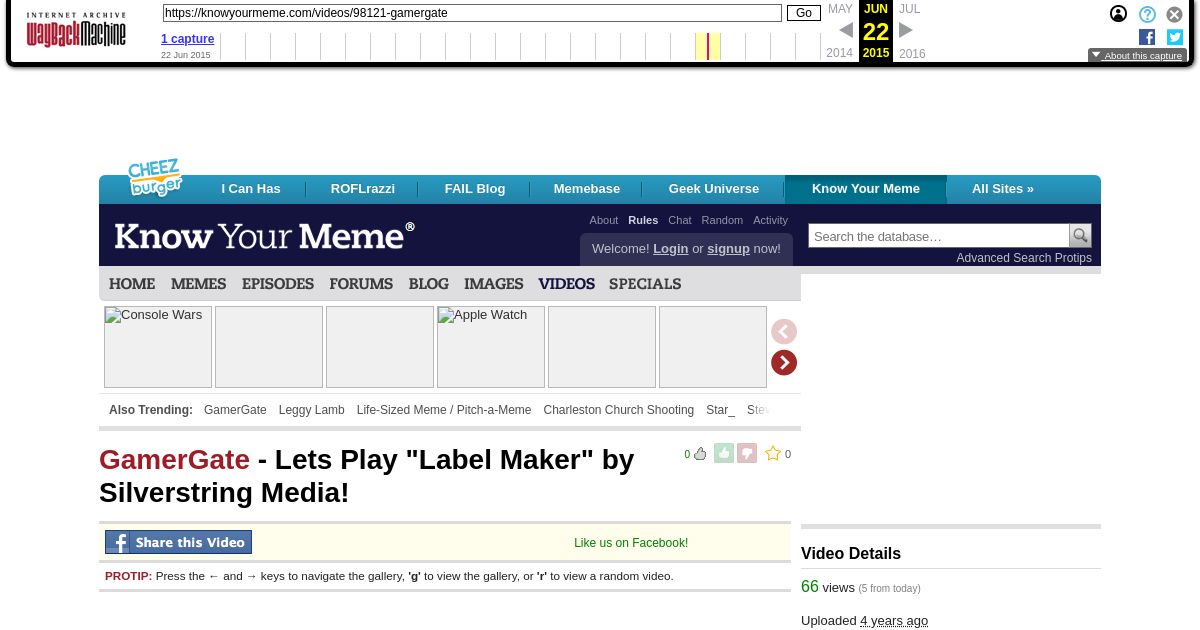Share capture on Twitter icon in Wayback bar

(x=1175, y=37)
